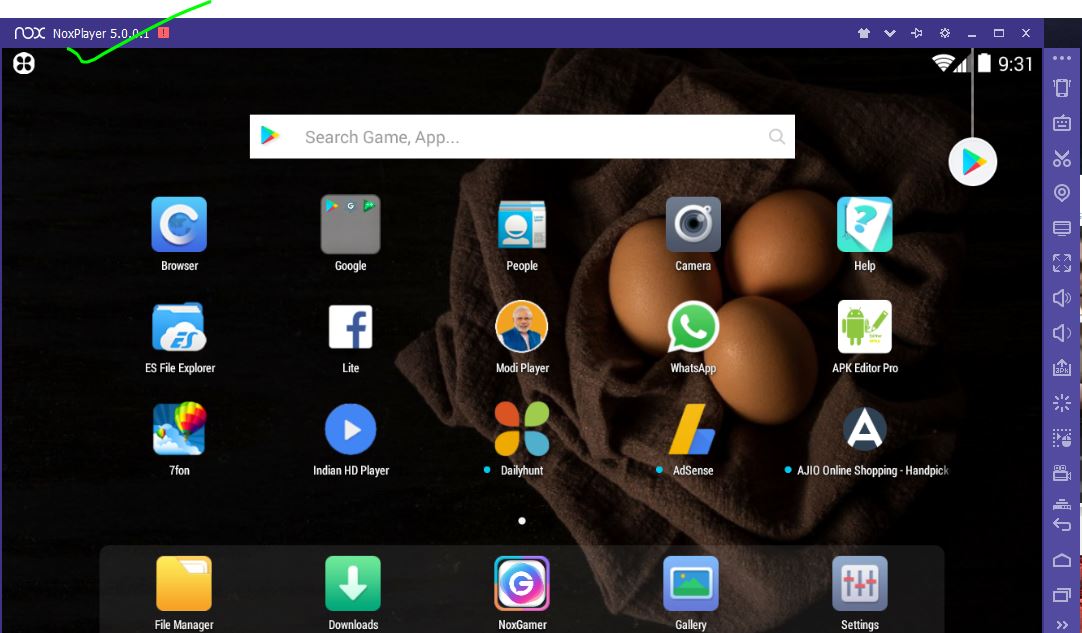
Task: Launch Indian HD Player
Action: click(x=351, y=429)
